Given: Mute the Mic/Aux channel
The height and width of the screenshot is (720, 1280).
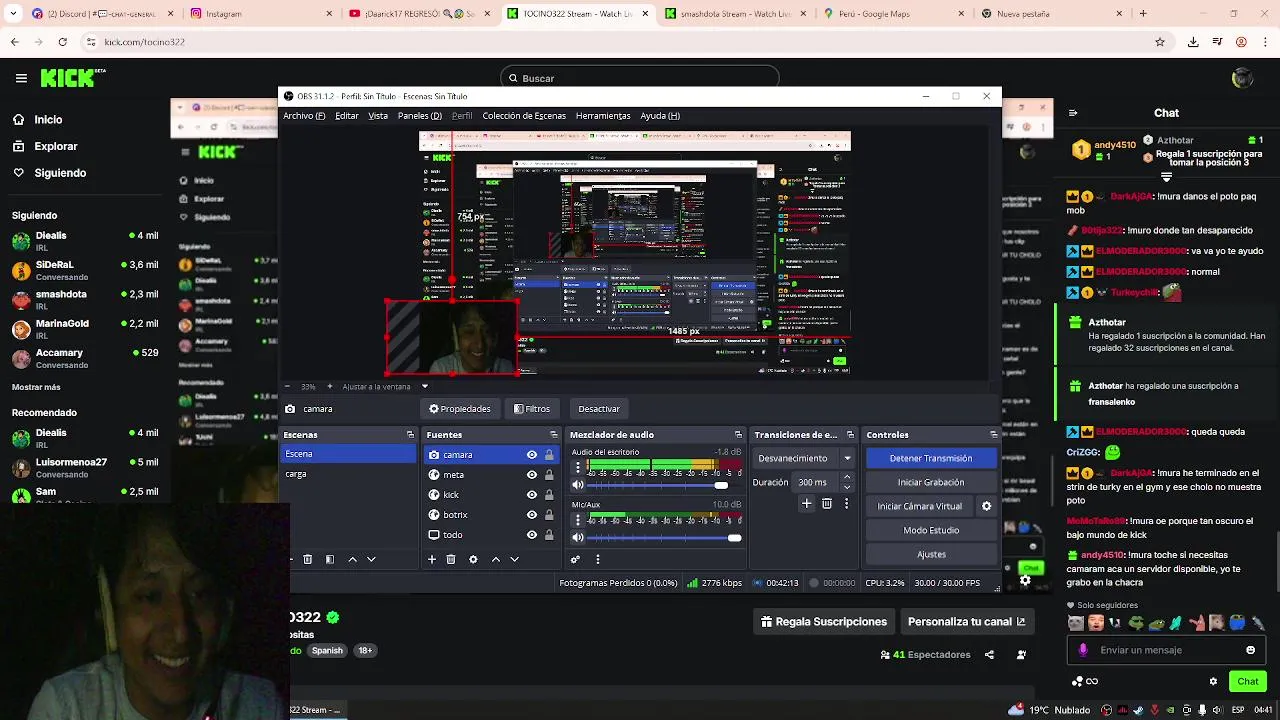Looking at the screenshot, I should point(577,538).
